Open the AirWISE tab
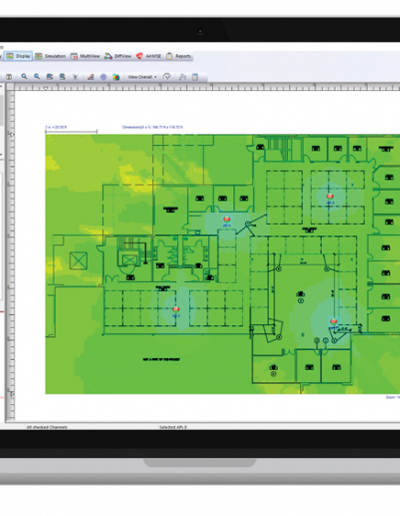The height and width of the screenshot is (516, 400). pyautogui.click(x=149, y=56)
